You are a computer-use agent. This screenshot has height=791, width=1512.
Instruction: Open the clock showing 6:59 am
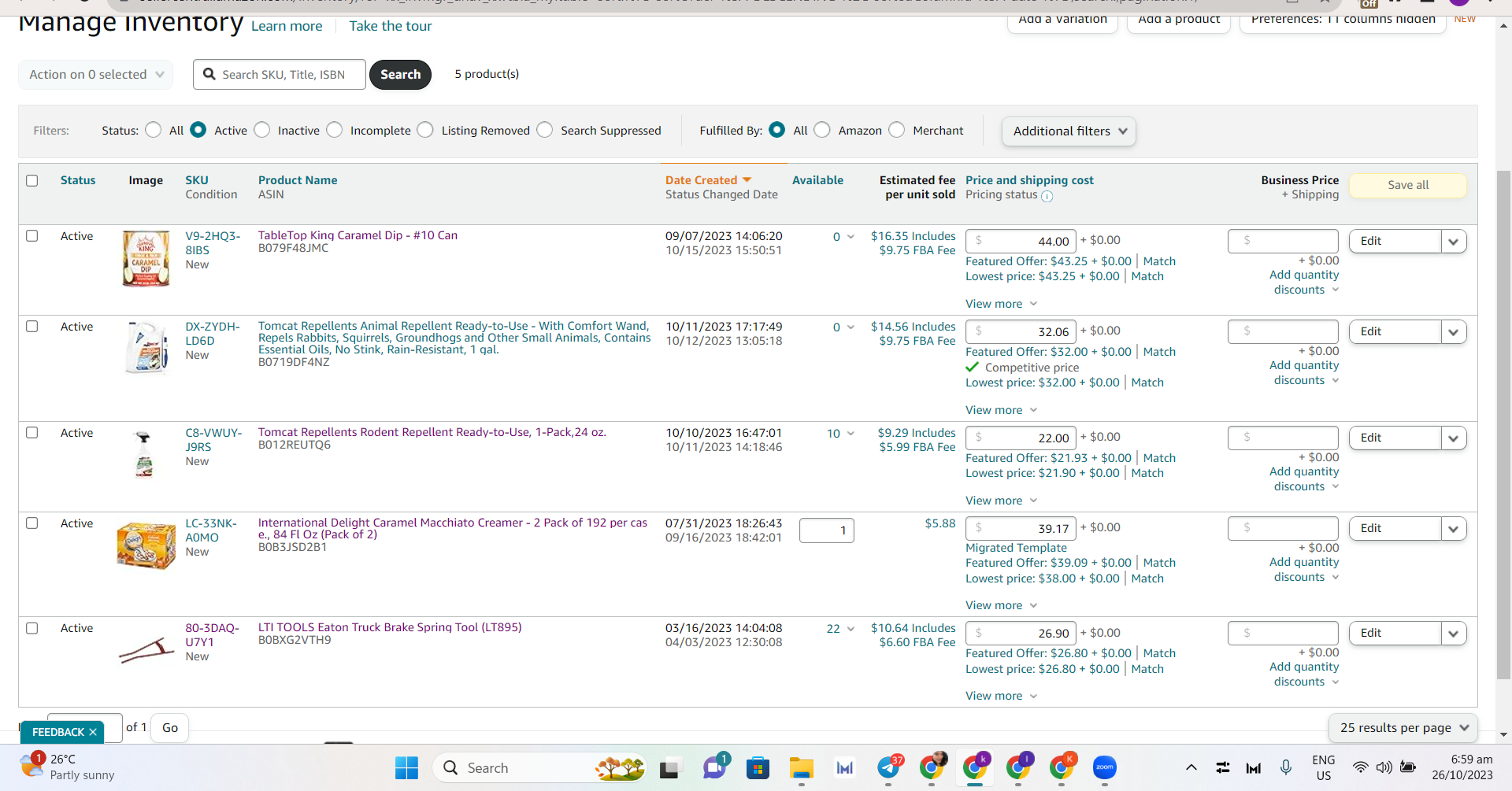coord(1462,767)
